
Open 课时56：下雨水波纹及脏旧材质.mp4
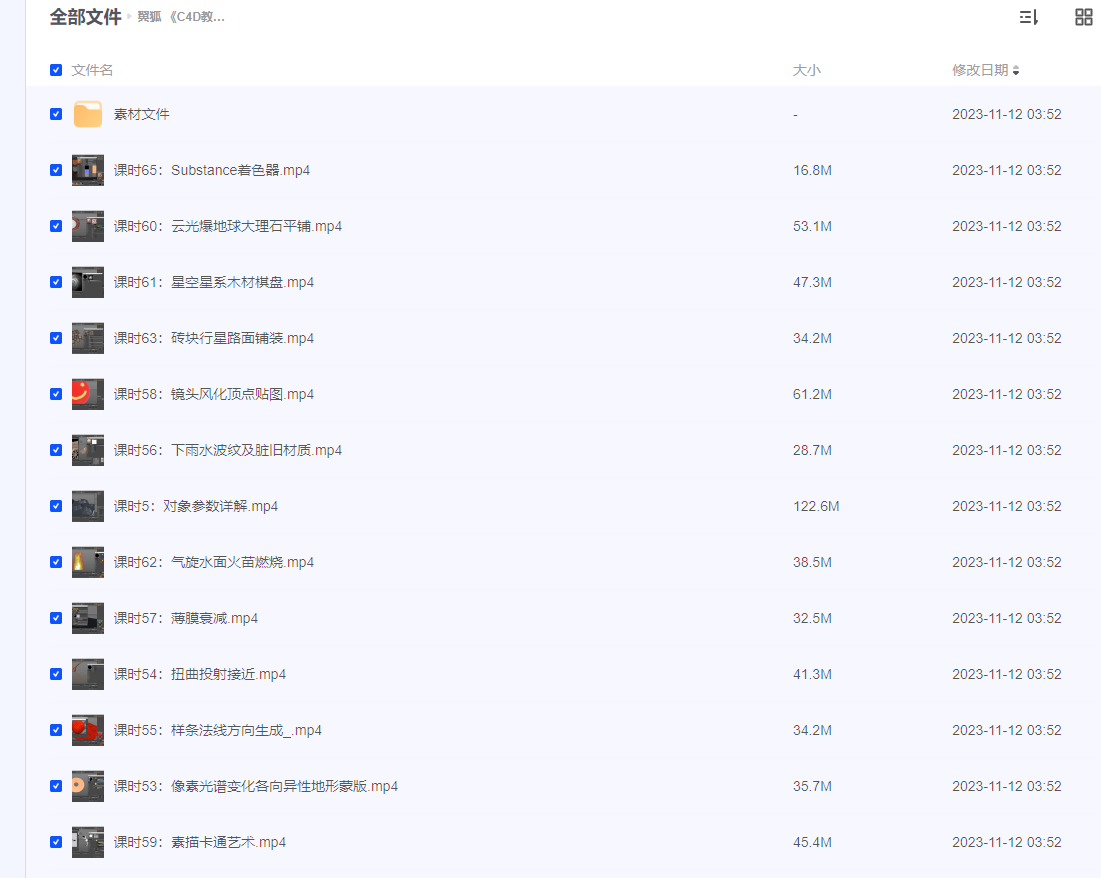[x=227, y=450]
